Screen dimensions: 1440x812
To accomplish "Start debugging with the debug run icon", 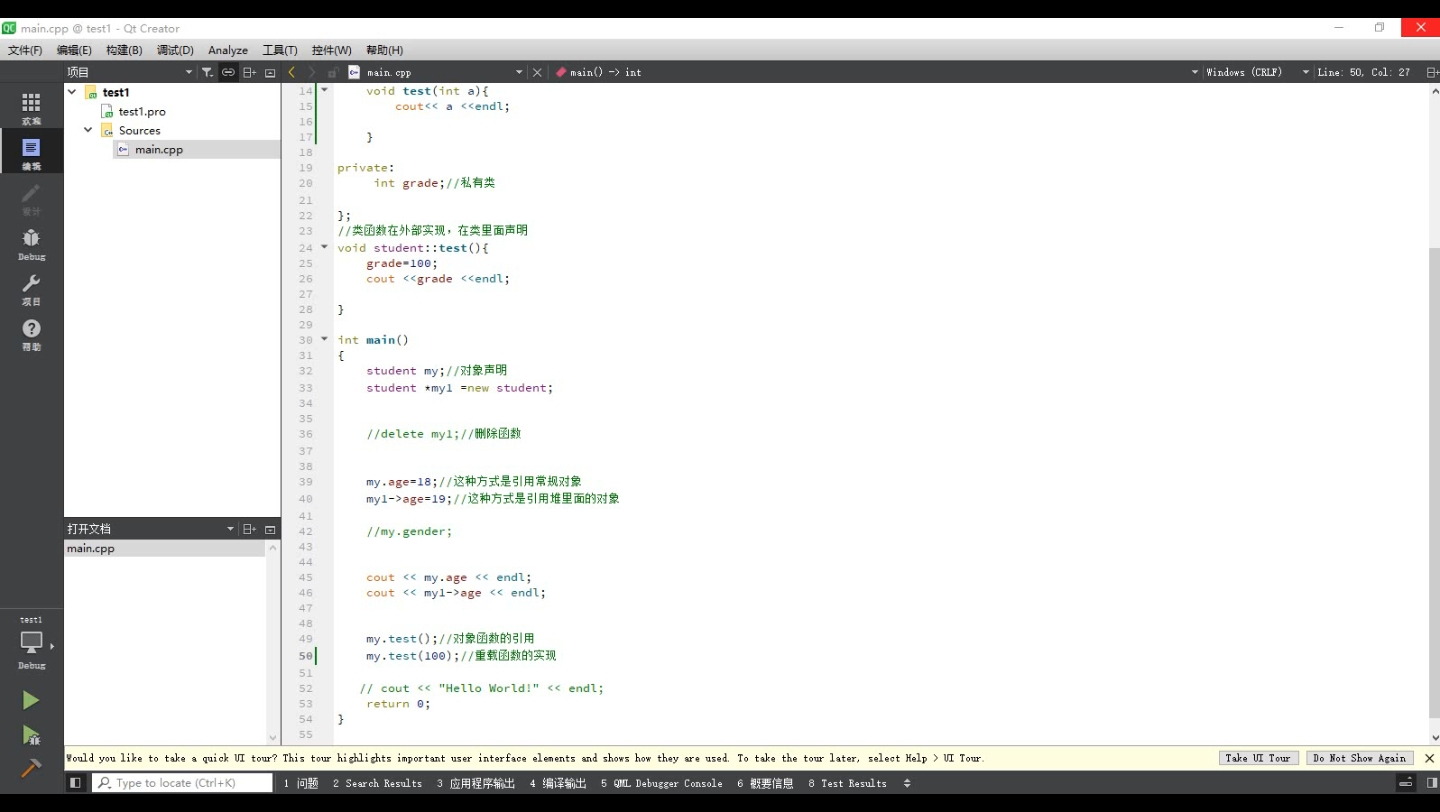I will 31,735.
